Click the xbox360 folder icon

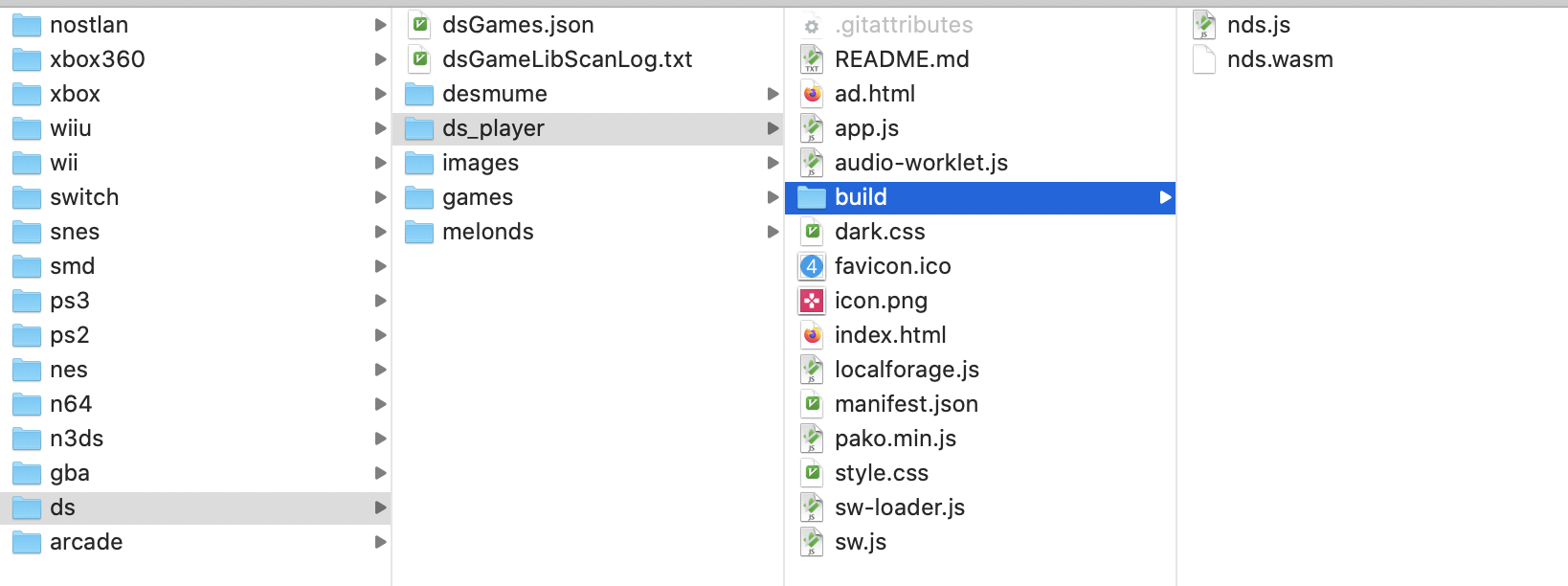click(x=26, y=59)
